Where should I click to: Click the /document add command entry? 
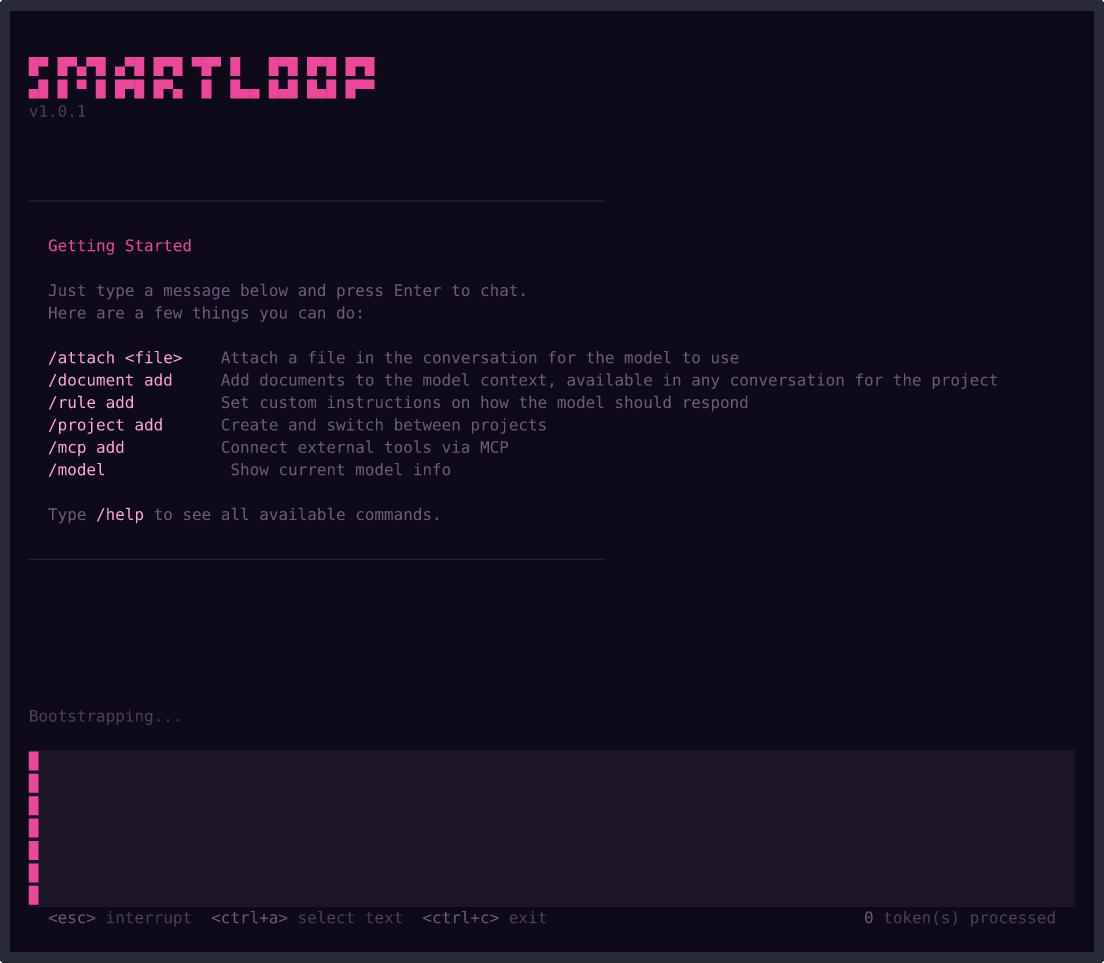(110, 380)
